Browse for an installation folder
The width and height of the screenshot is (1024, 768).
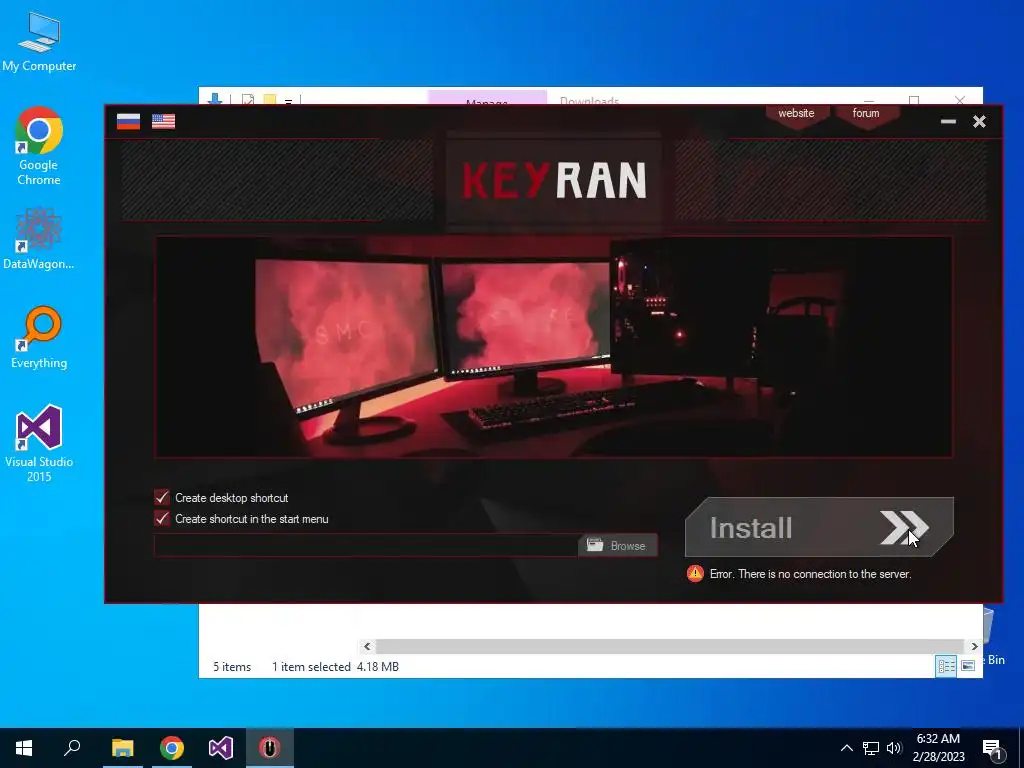(x=617, y=545)
